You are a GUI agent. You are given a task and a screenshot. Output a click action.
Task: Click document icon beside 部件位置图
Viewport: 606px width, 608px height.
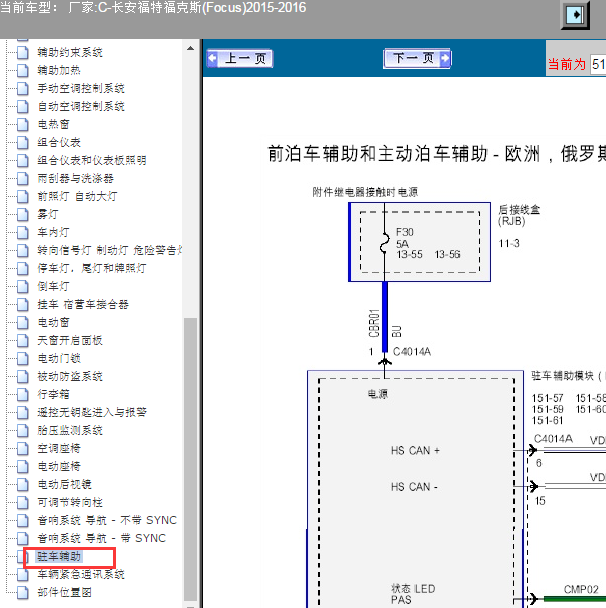(x=22, y=592)
